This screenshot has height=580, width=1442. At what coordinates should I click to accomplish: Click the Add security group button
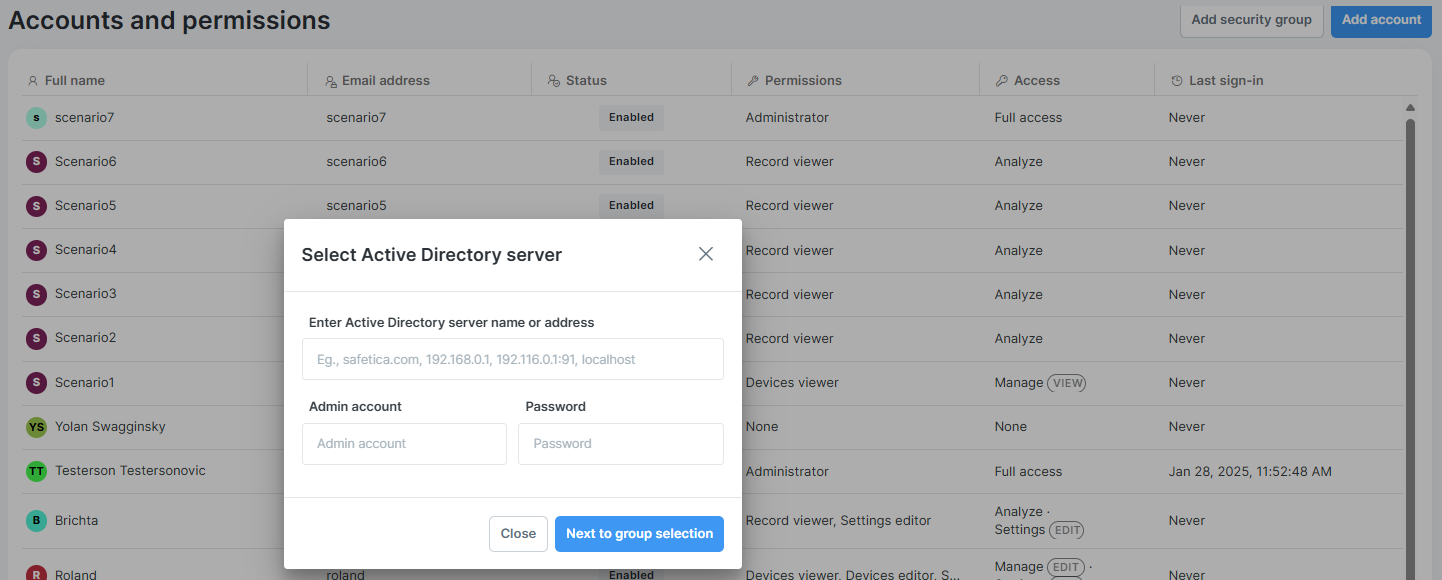point(1251,19)
